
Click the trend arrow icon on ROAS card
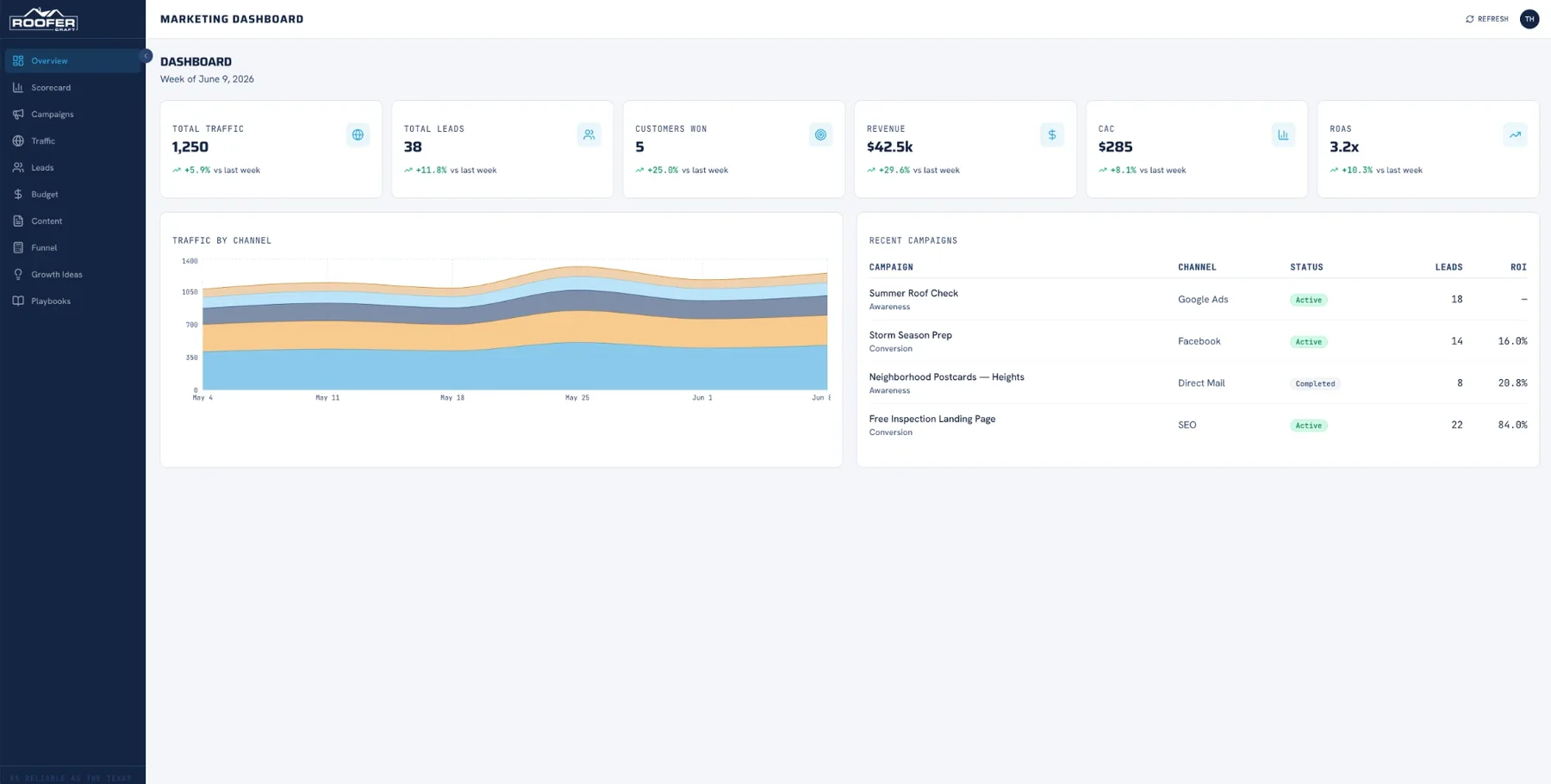point(1515,135)
